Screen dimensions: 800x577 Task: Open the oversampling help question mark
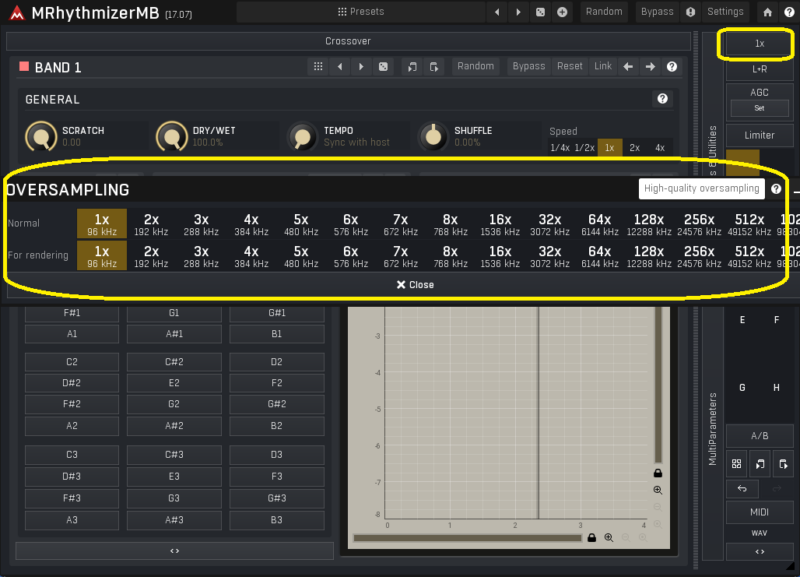[776, 189]
